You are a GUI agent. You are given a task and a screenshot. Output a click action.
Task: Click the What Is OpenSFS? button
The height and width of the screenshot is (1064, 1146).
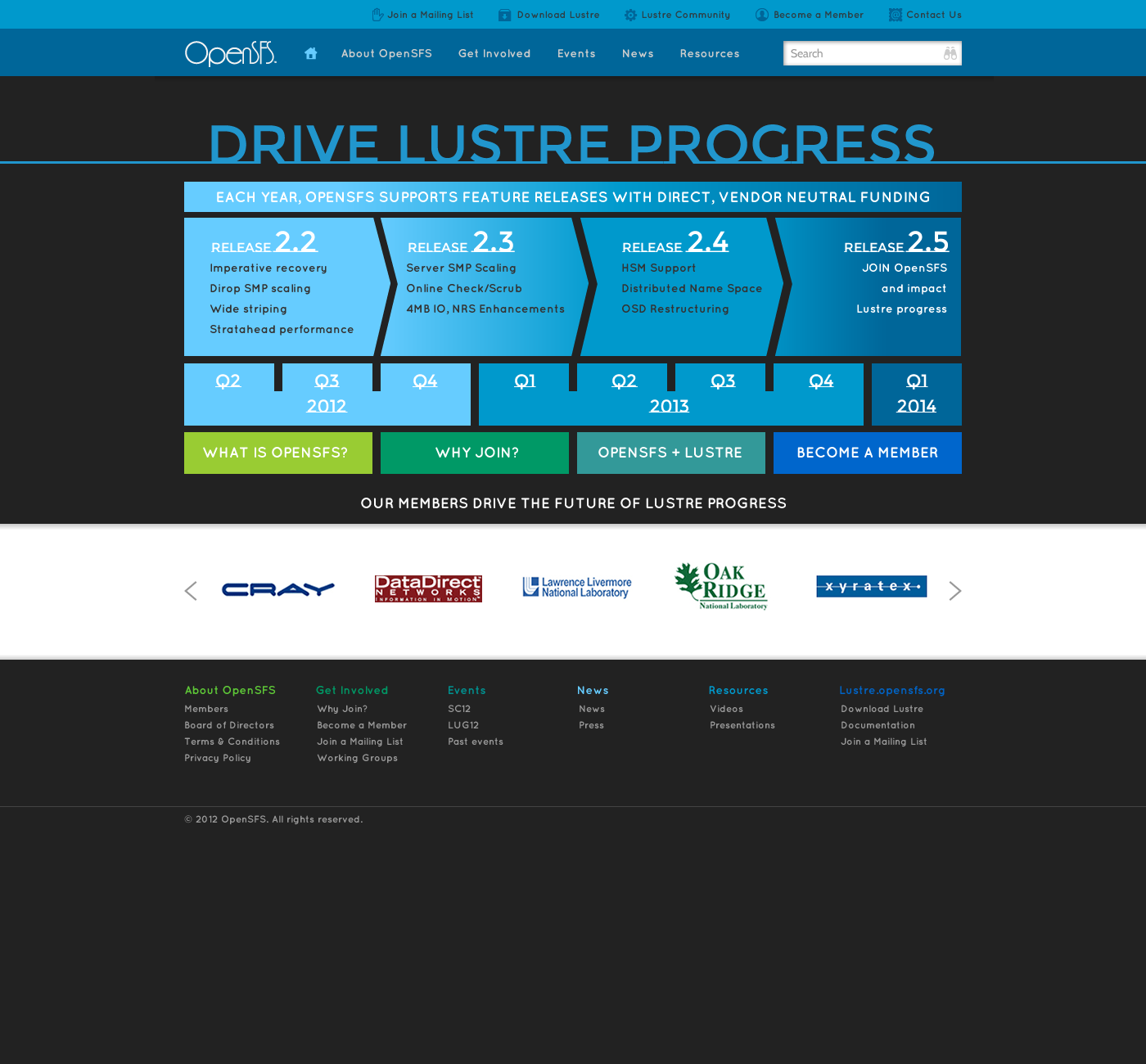point(278,453)
